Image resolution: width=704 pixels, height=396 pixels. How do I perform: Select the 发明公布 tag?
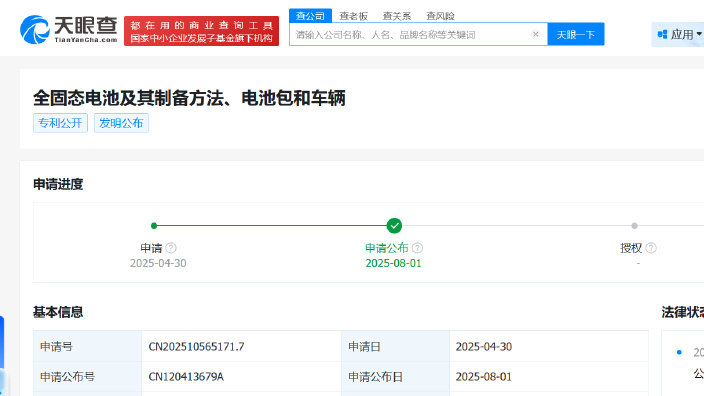(x=121, y=123)
